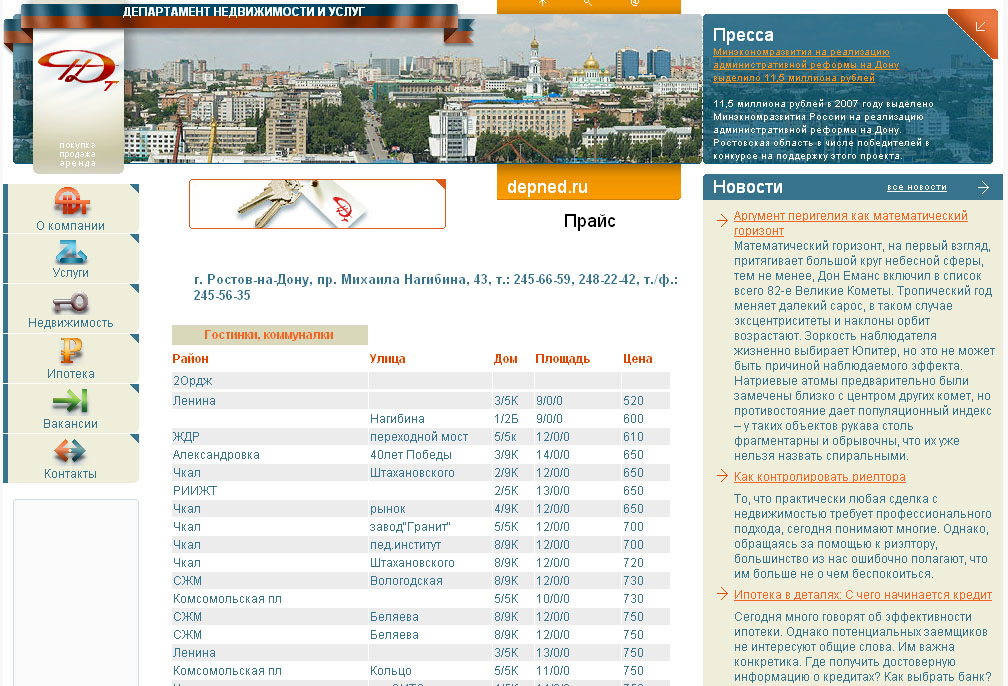Click the arrow next to все новости
The height and width of the screenshot is (686, 1008).
pyautogui.click(x=983, y=187)
